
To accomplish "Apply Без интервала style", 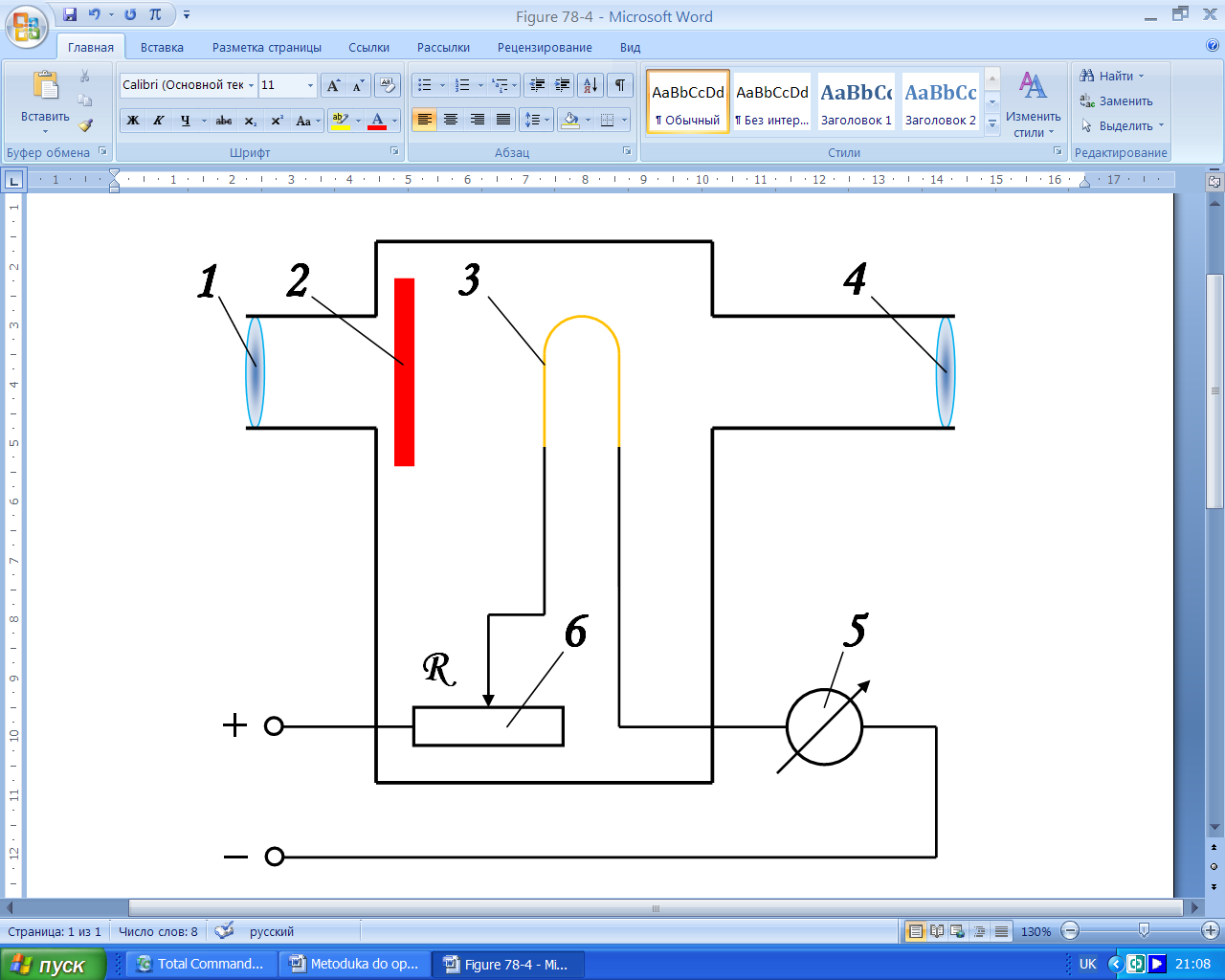I will (x=771, y=100).
